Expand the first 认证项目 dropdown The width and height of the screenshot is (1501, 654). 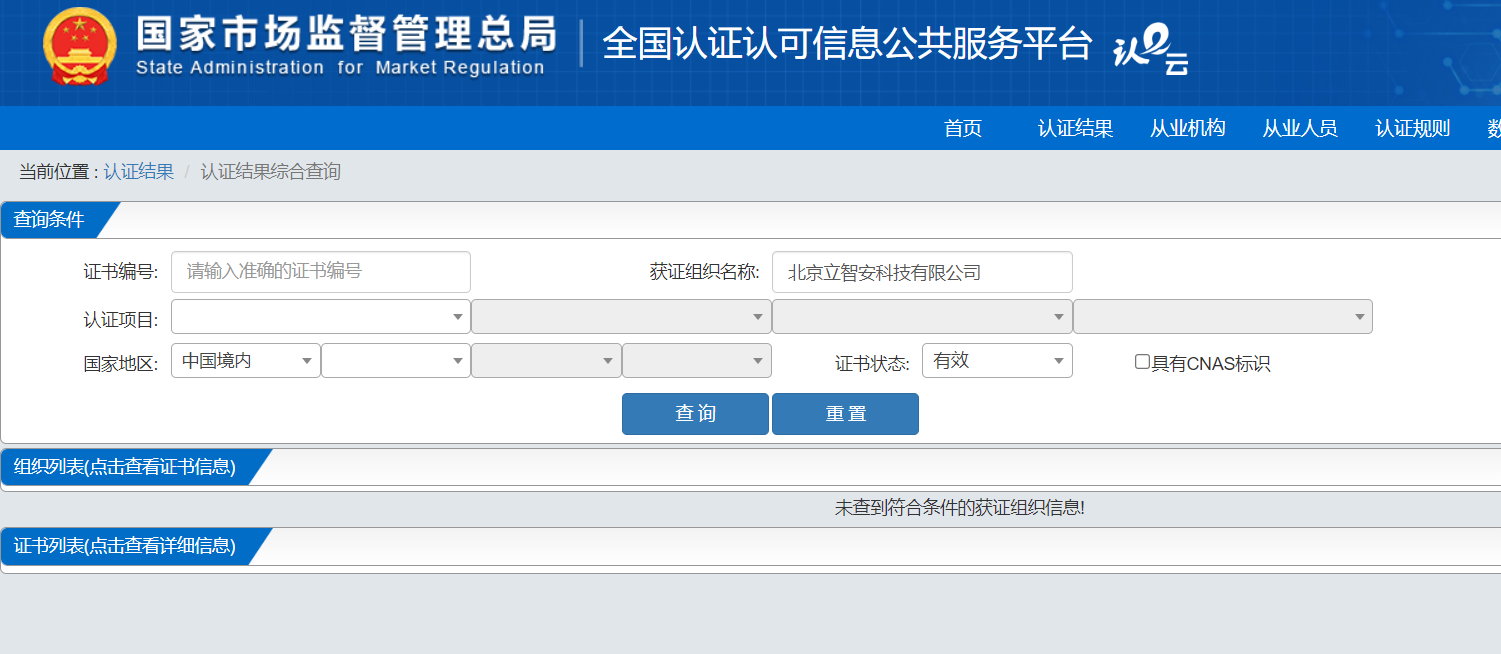[321, 317]
